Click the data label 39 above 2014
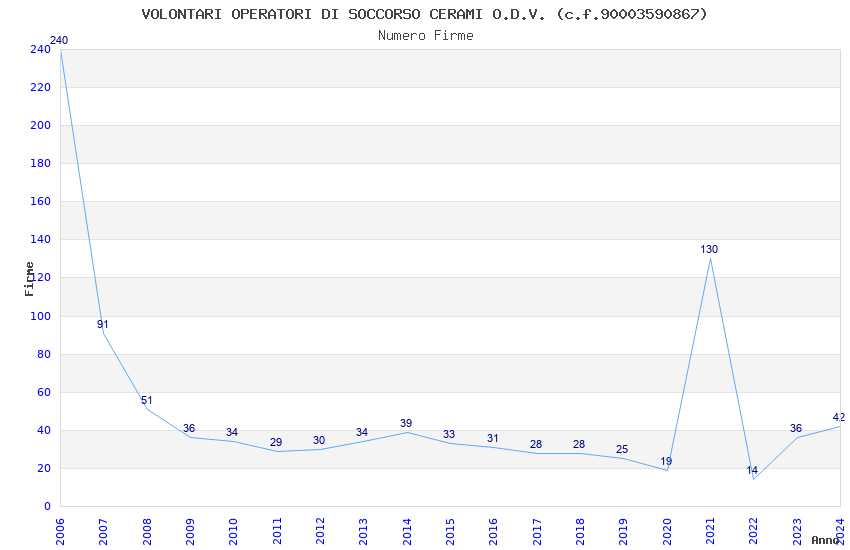Image resolution: width=850 pixels, height=550 pixels. 406,423
